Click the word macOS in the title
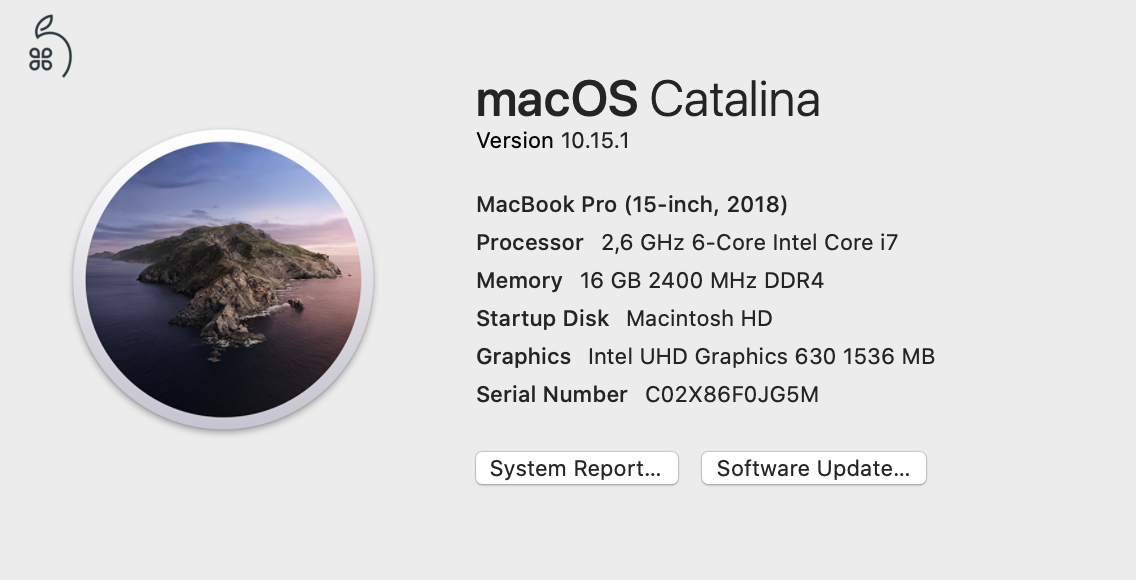The image size is (1136, 580). point(556,99)
